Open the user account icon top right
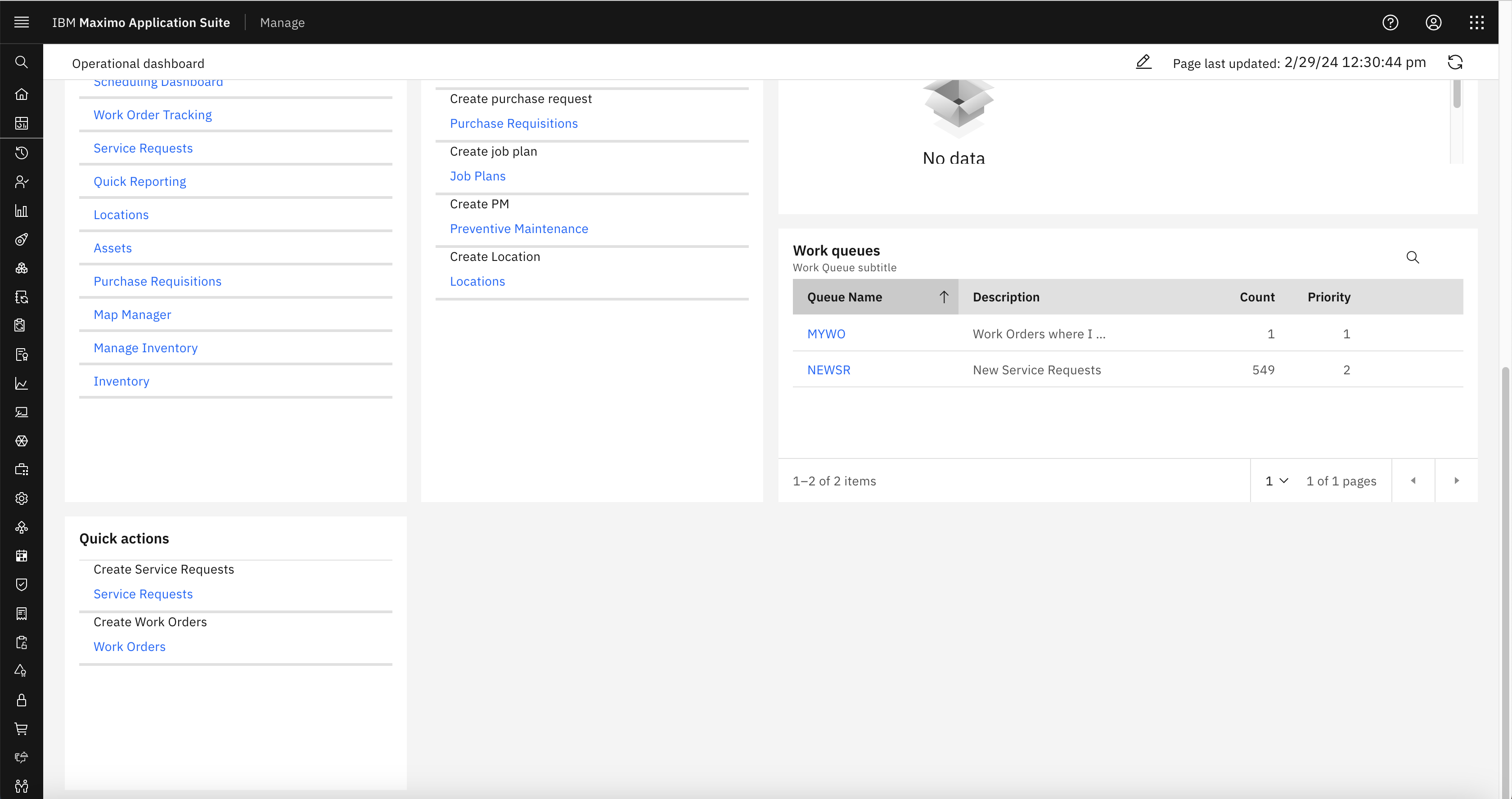Image resolution: width=1512 pixels, height=799 pixels. pyautogui.click(x=1433, y=22)
